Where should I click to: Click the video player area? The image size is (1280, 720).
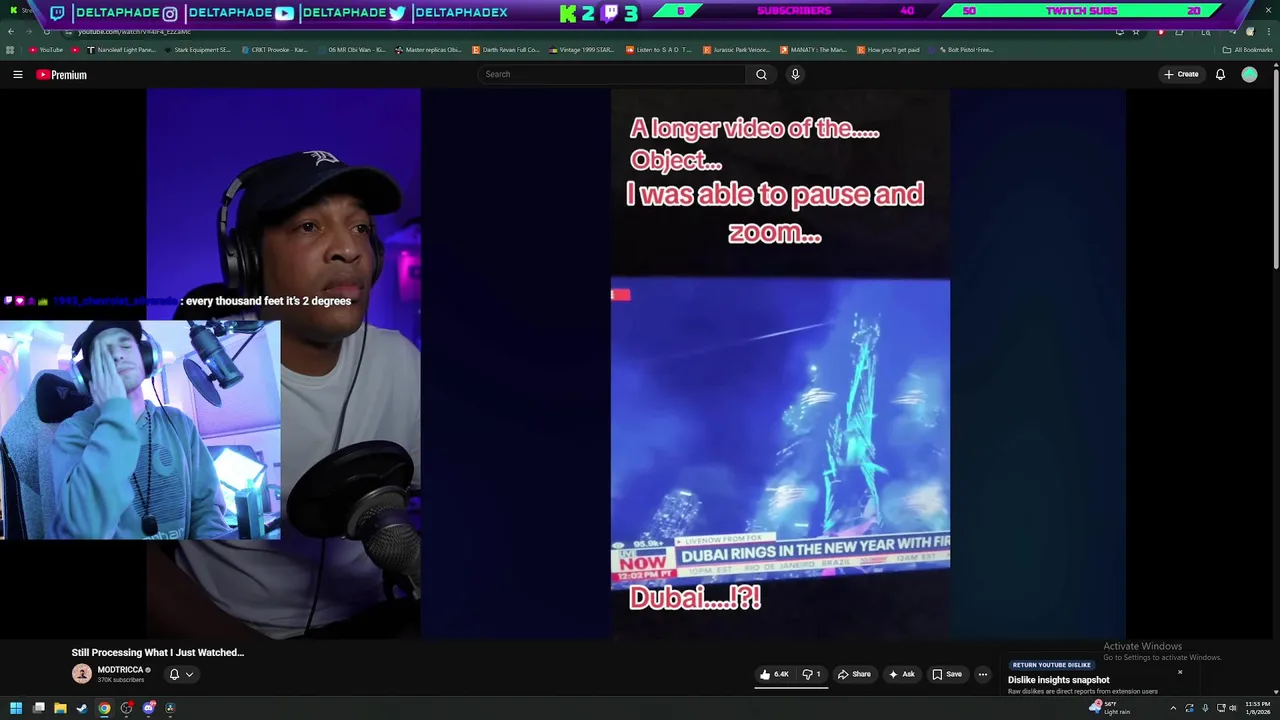click(636, 363)
